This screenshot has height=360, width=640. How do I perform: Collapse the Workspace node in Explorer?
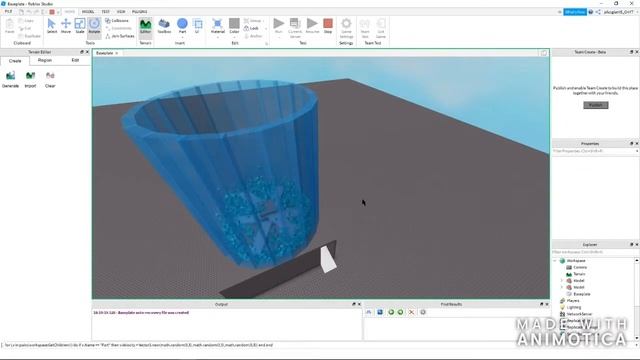point(556,260)
